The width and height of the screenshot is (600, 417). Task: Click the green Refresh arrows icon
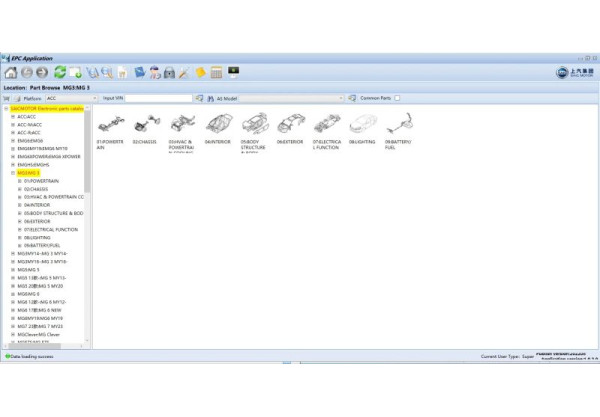(x=60, y=73)
